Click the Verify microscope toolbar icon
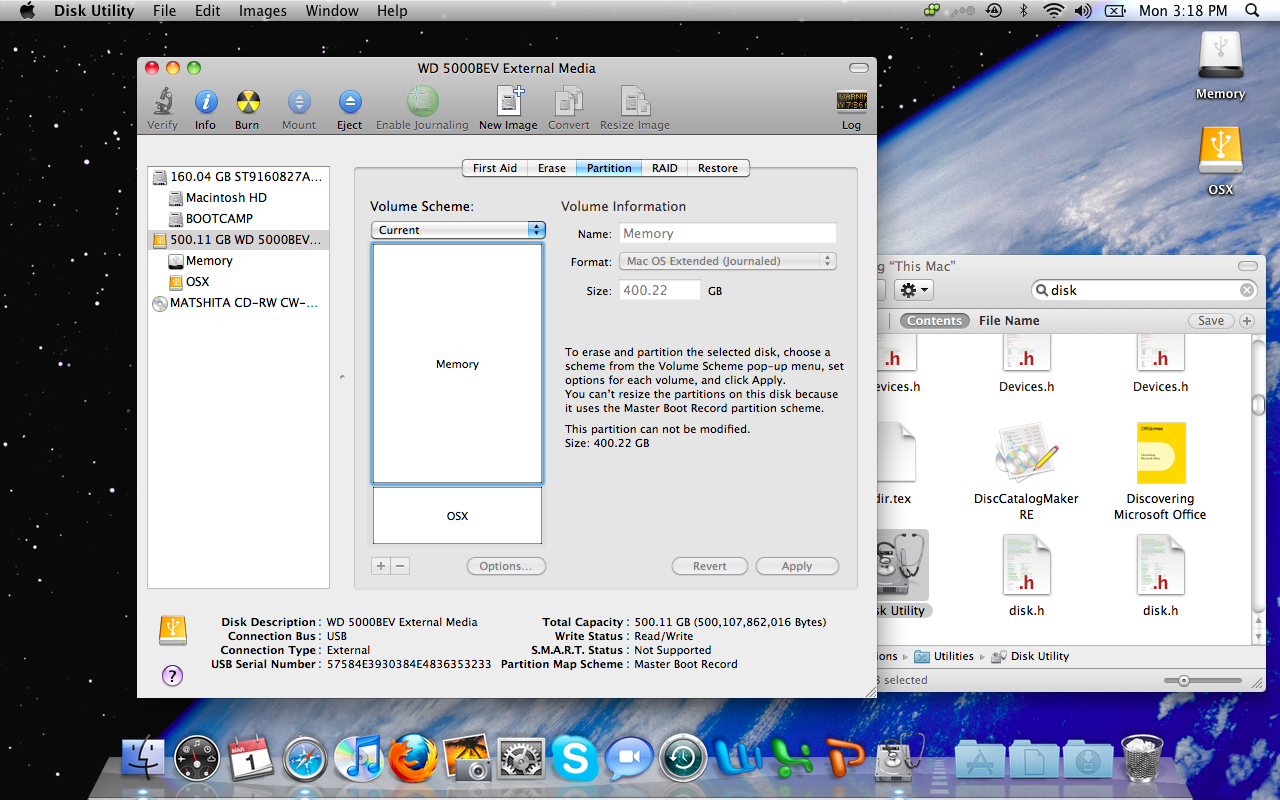 (x=162, y=102)
